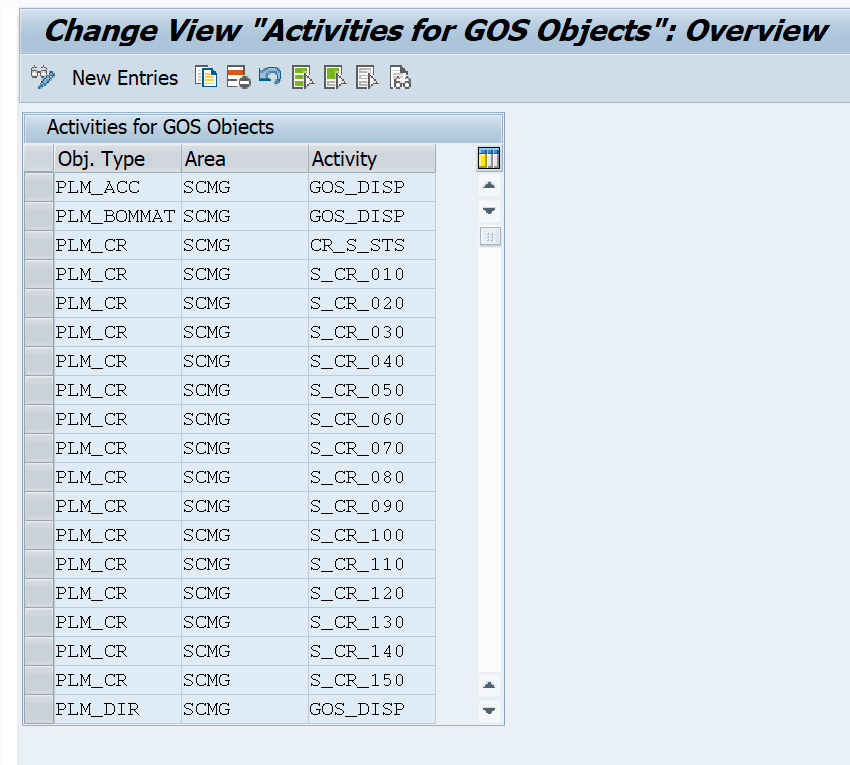Click SCMG area cell in PLM_ACC row

click(x=244, y=187)
